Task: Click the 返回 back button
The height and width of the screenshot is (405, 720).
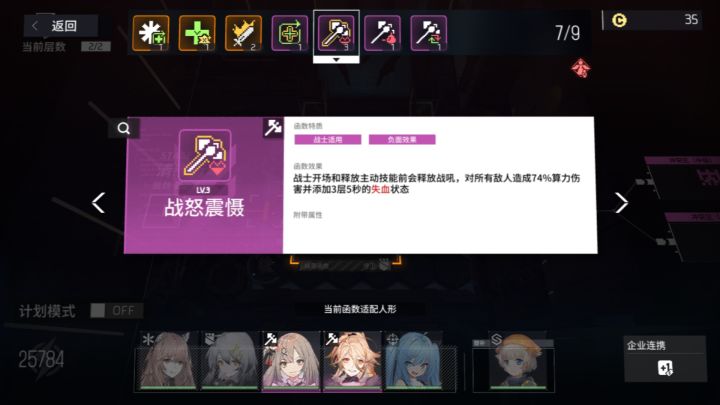Action: tap(61, 26)
